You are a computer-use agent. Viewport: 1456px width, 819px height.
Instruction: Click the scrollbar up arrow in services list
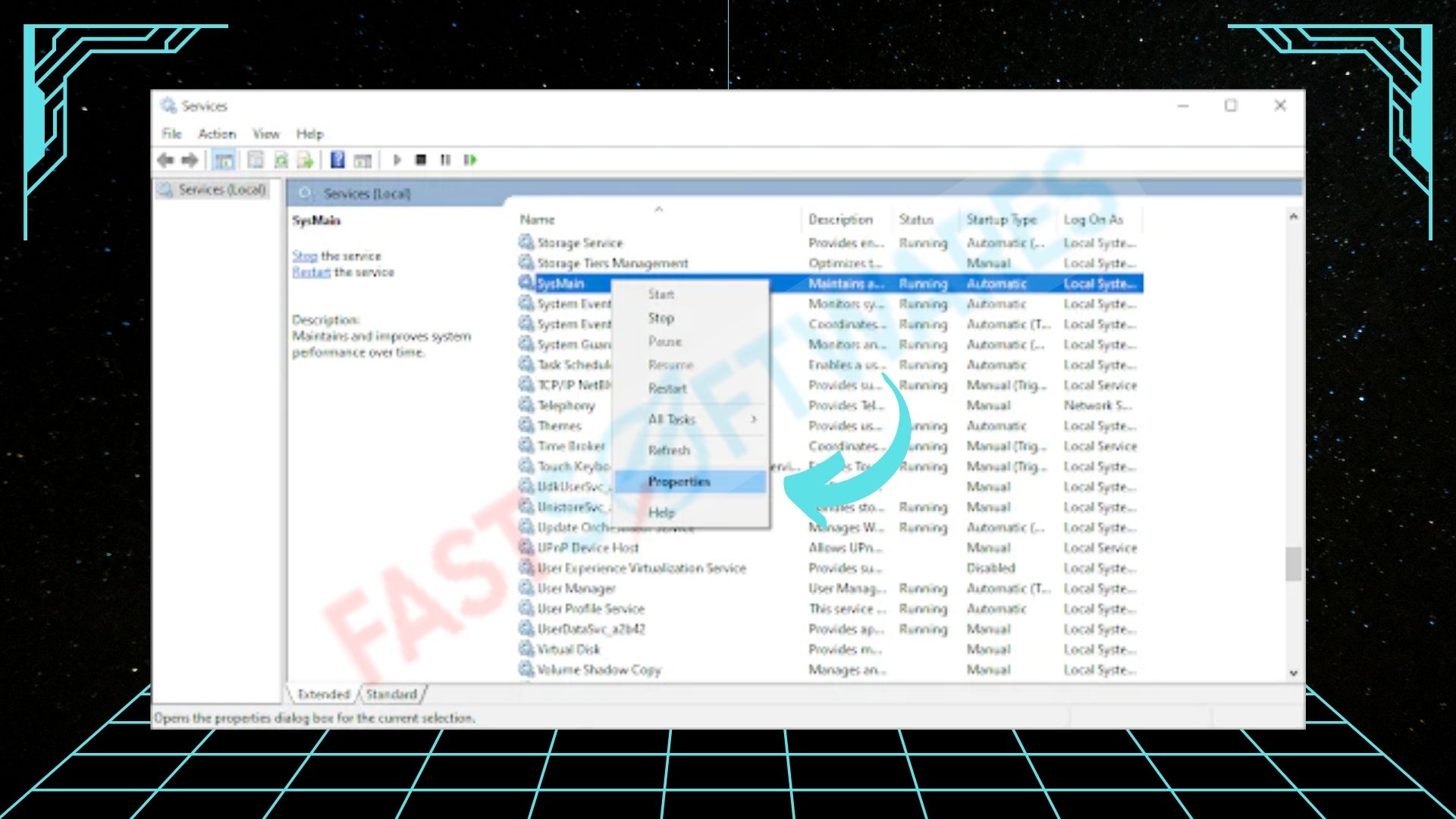tap(1294, 217)
